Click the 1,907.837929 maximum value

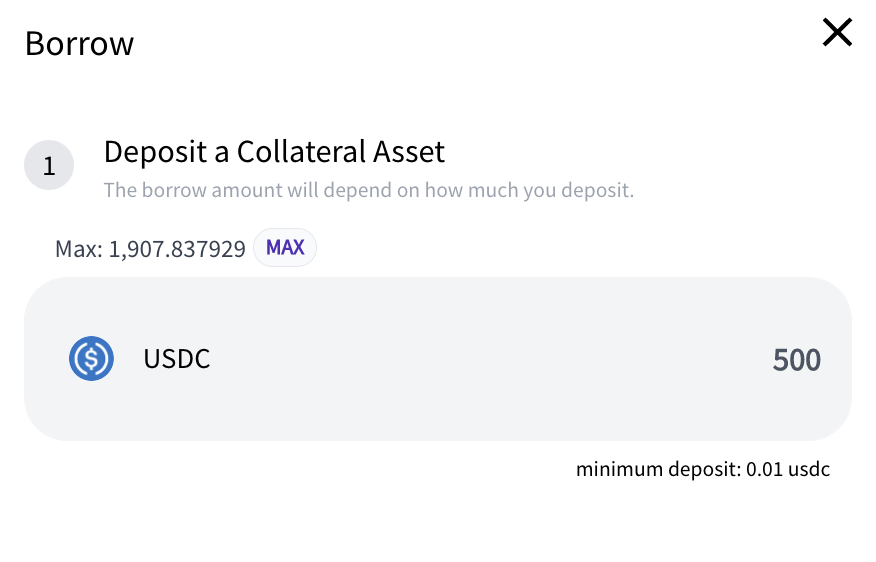click(x=177, y=249)
